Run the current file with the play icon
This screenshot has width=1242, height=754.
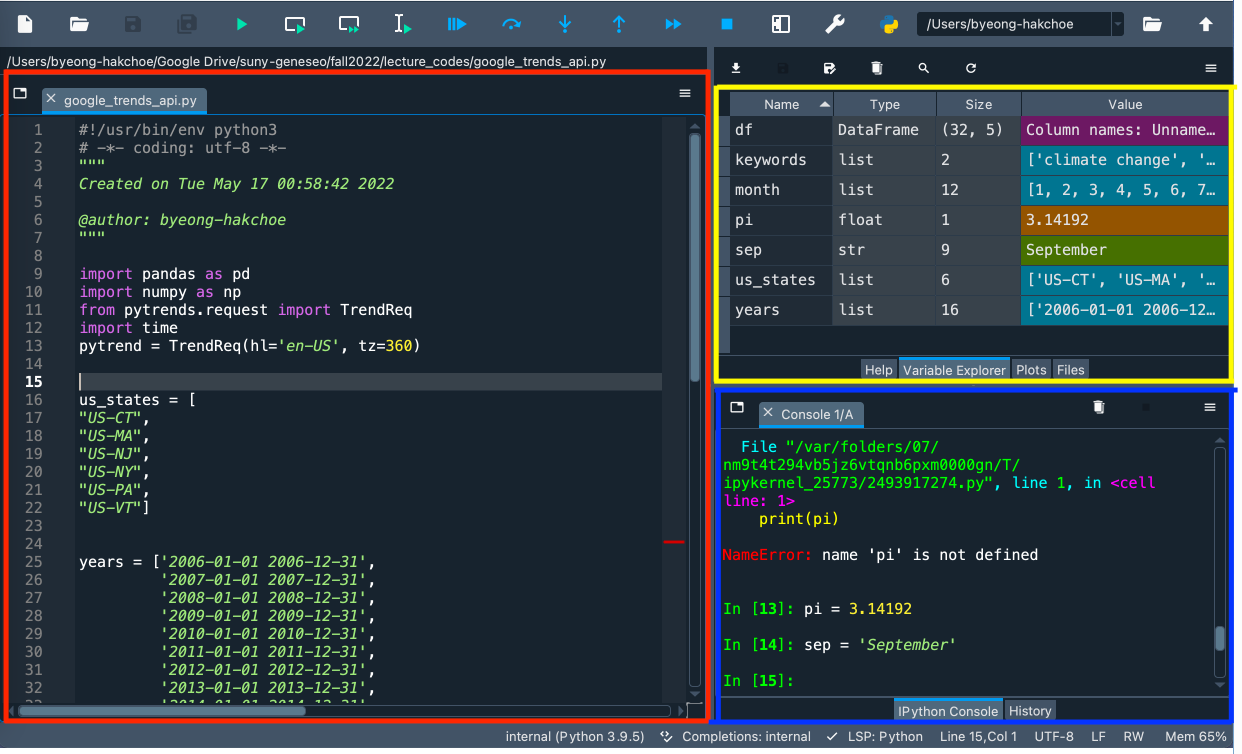coord(241,24)
